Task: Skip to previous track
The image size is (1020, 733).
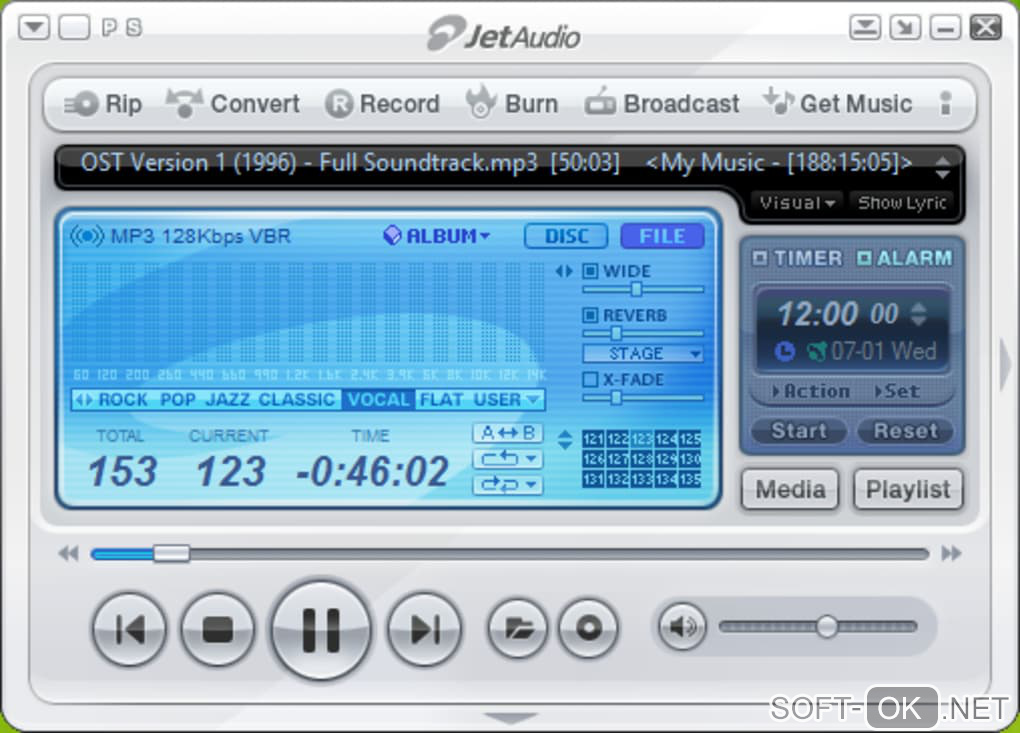Action: tap(129, 630)
